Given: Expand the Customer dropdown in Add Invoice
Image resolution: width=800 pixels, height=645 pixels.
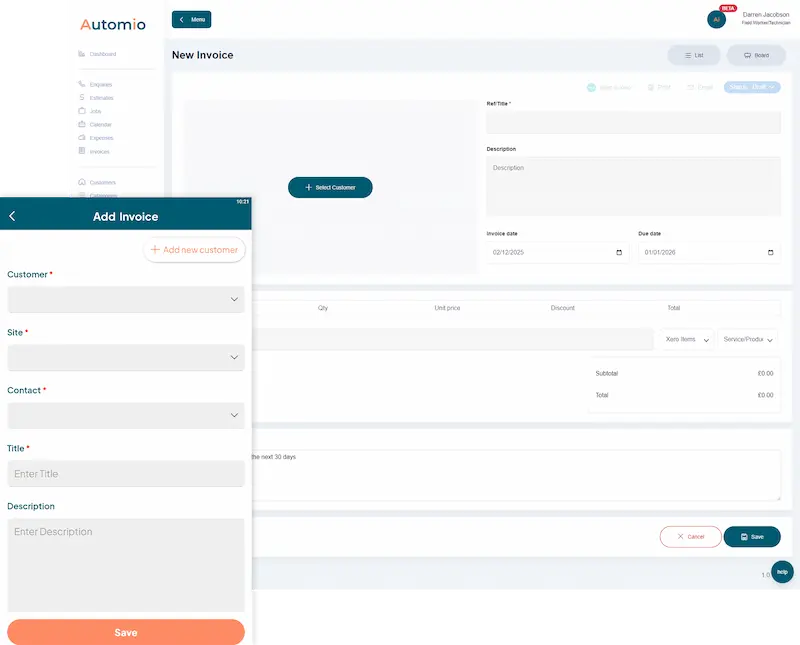Looking at the screenshot, I should 126,299.
